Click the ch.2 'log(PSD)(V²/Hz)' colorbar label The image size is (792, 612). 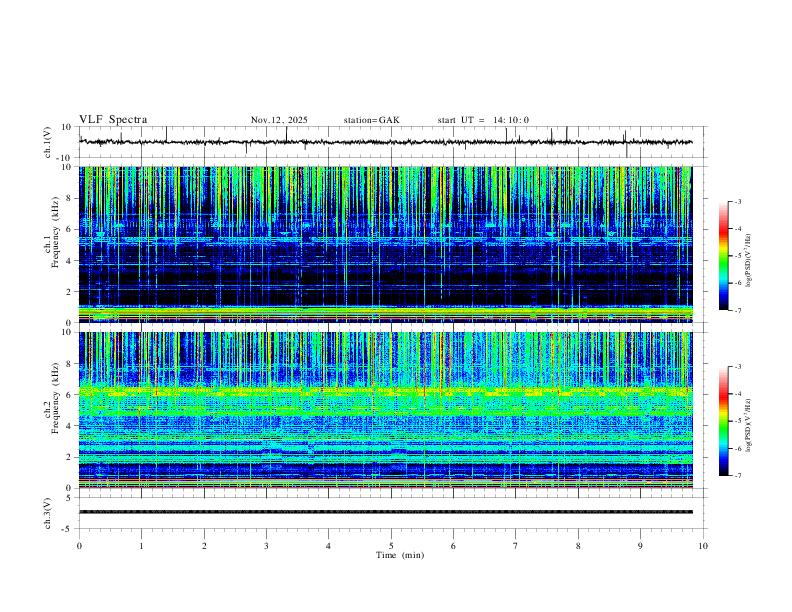(748, 425)
